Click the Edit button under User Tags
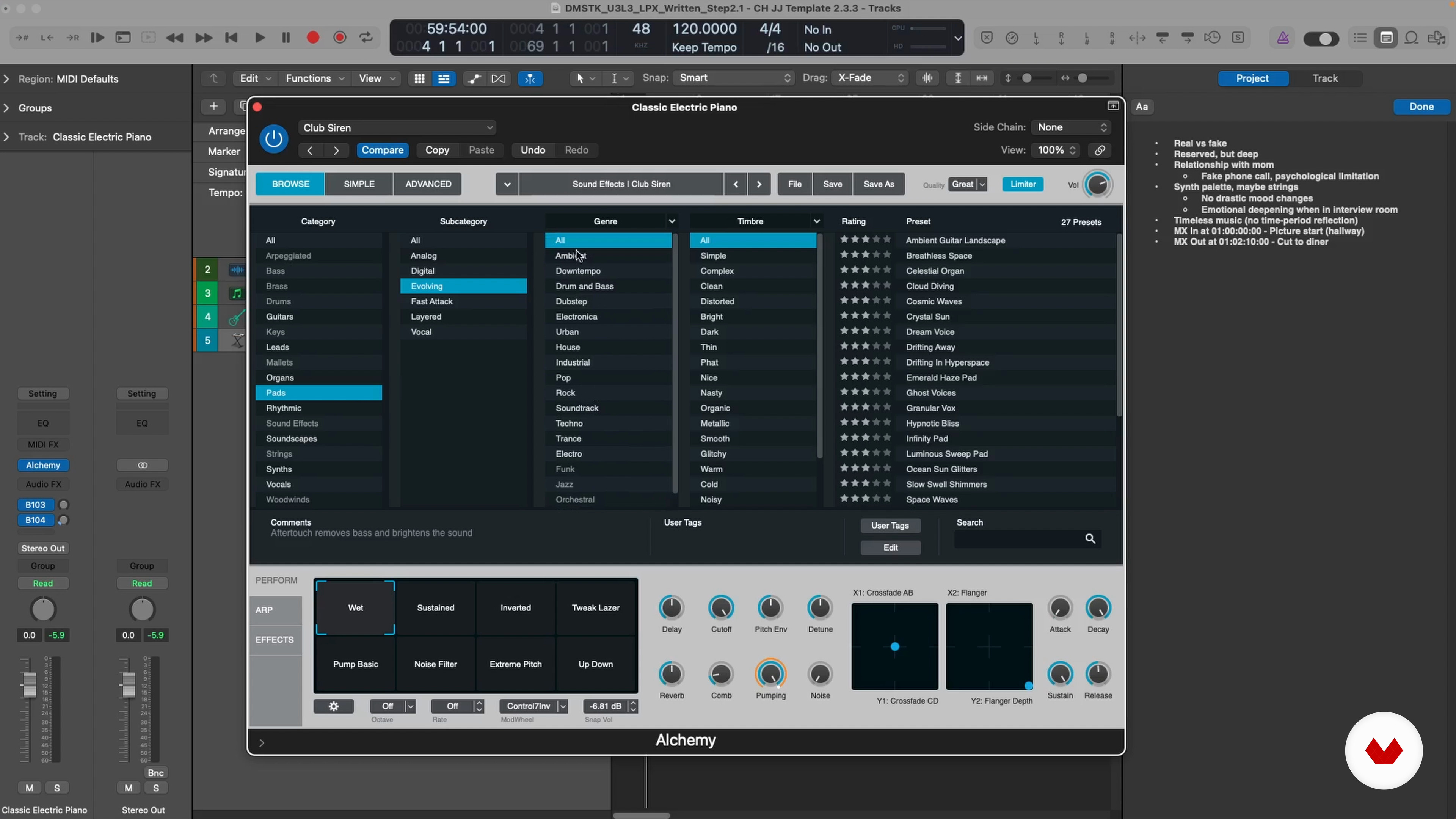1456x819 pixels. [890, 548]
